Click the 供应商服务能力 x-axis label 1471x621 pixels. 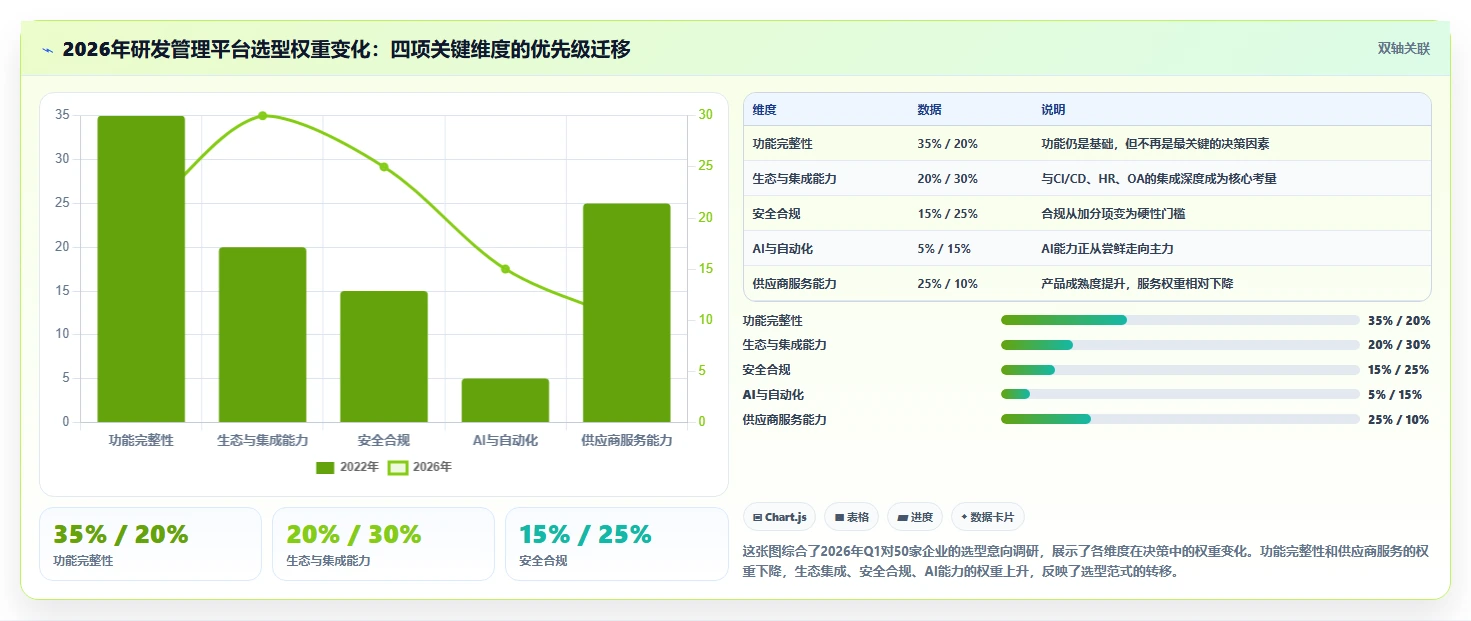point(627,440)
